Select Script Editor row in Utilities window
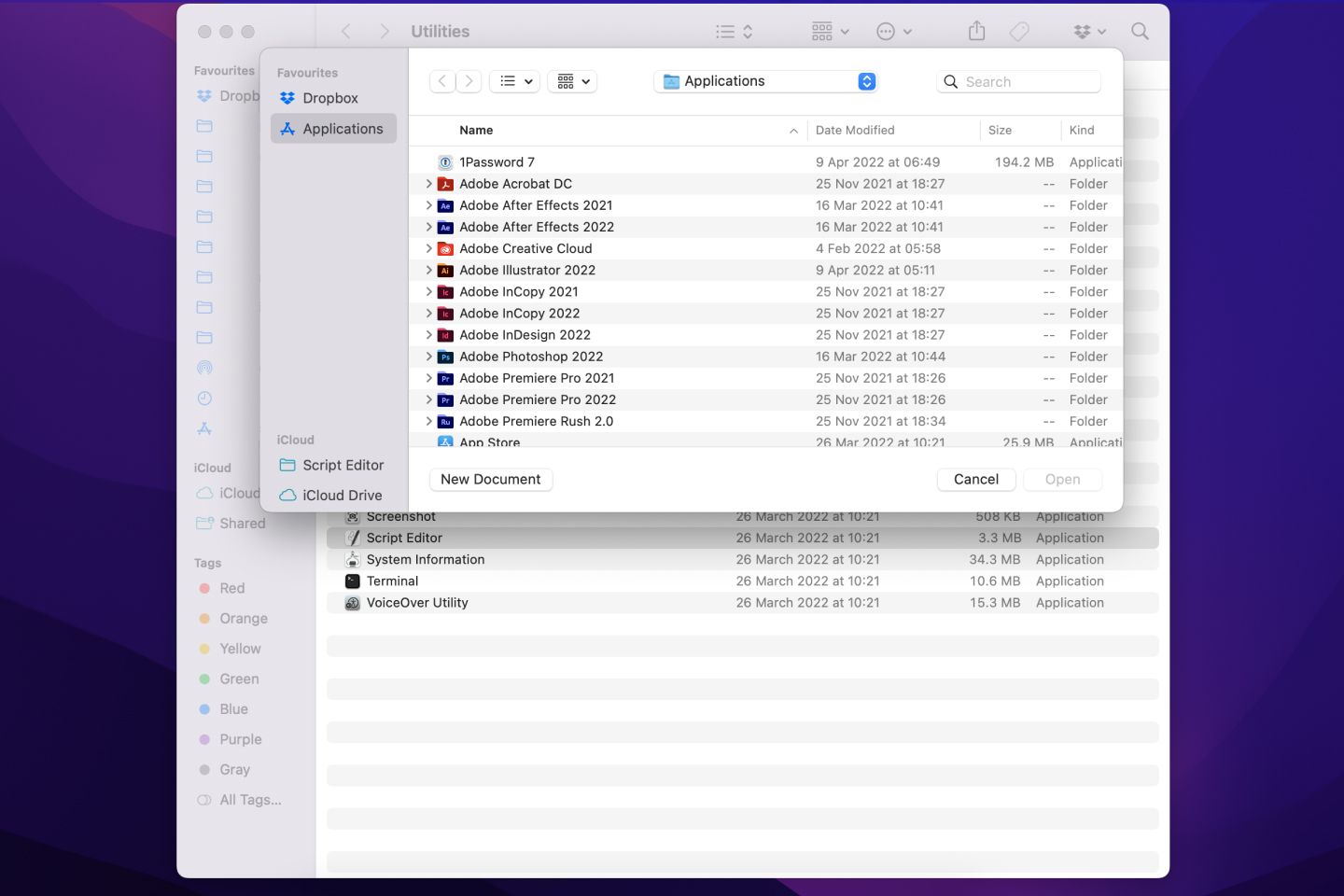The width and height of the screenshot is (1344, 896). [x=743, y=538]
